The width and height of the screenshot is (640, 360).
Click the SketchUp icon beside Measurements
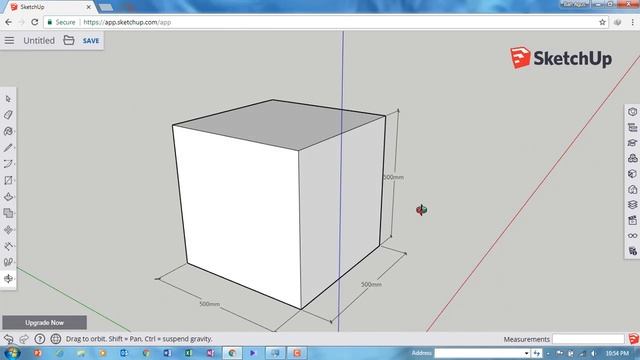[x=633, y=339]
